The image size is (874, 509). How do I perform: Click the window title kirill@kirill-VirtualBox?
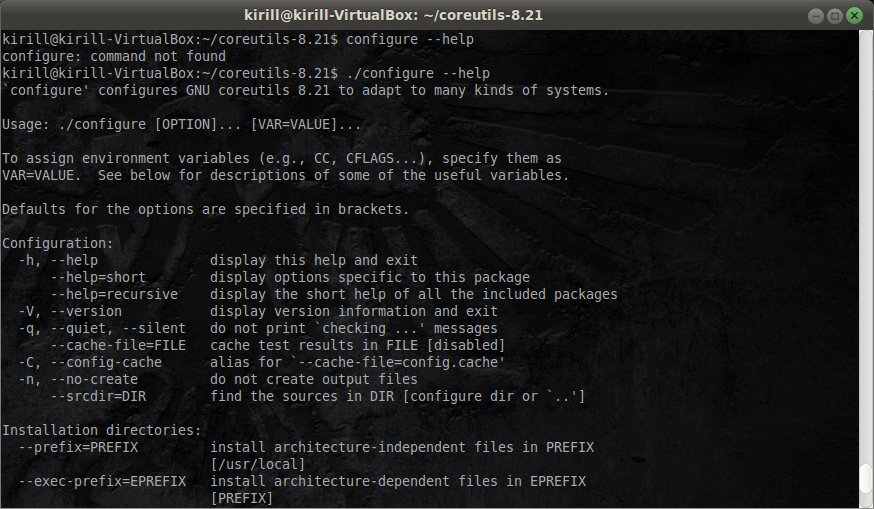394,15
